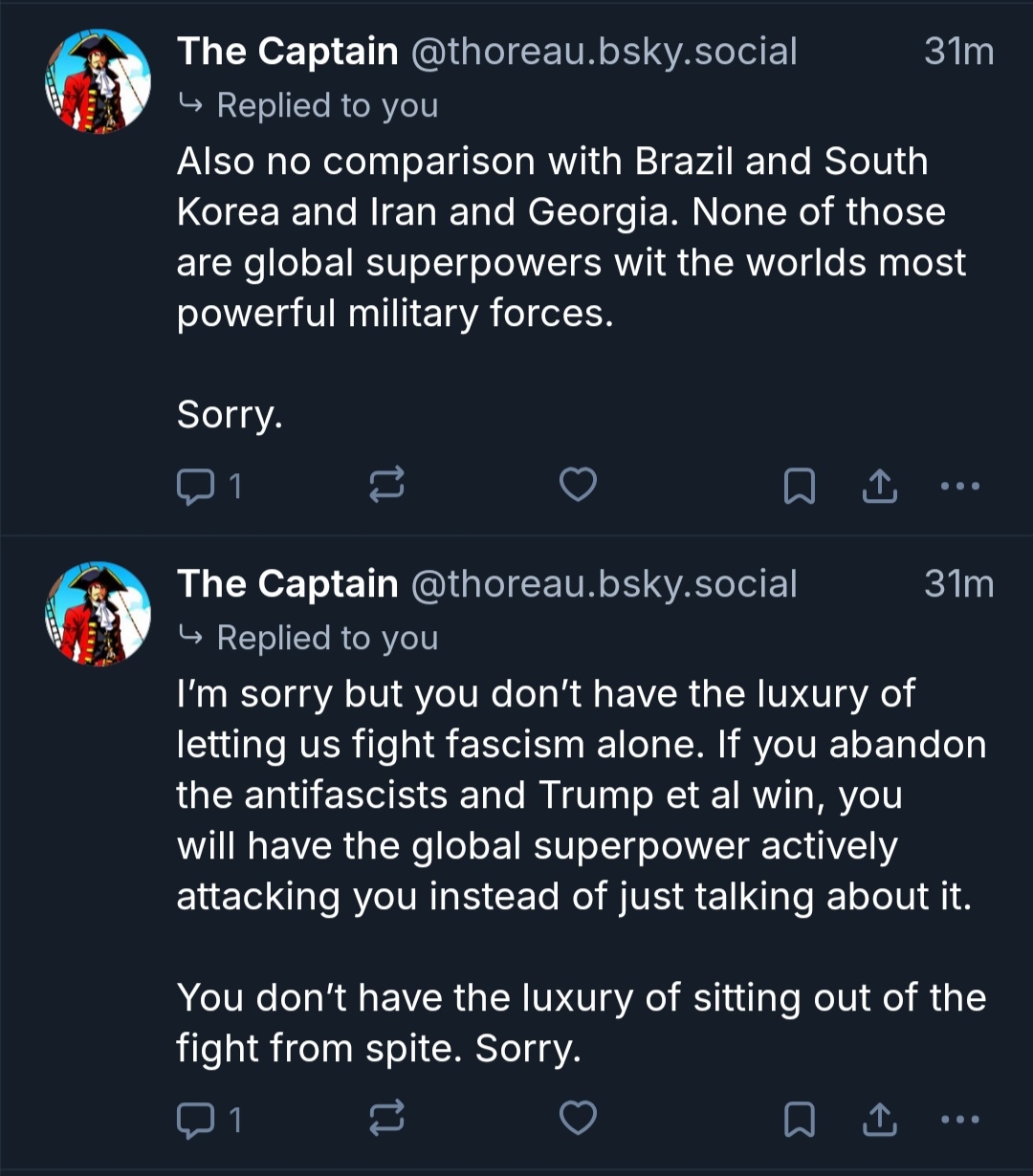Screen dimensions: 1033x1176
Task: Open The Captain's avatar on second post
Action: (x=99, y=614)
